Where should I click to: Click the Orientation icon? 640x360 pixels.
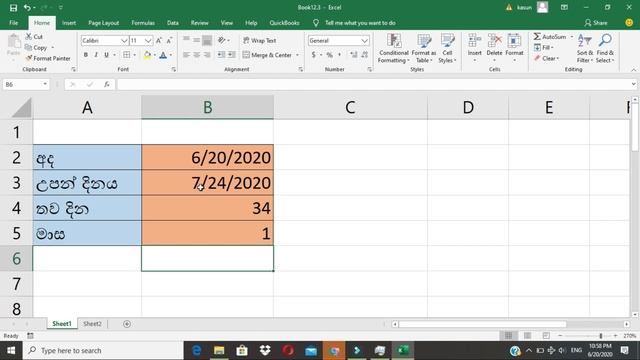(222, 40)
